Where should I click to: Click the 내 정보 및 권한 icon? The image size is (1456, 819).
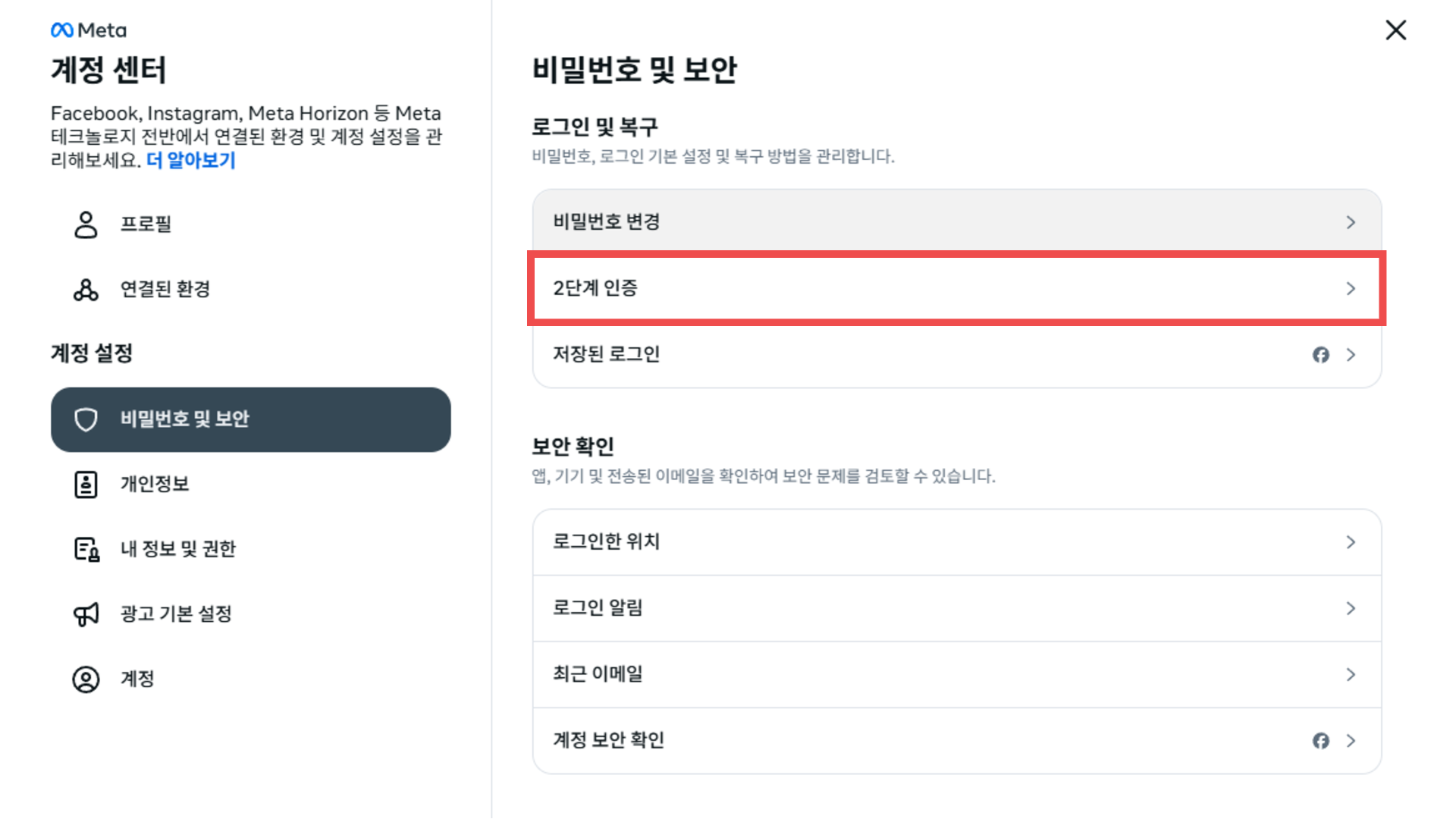(x=86, y=549)
